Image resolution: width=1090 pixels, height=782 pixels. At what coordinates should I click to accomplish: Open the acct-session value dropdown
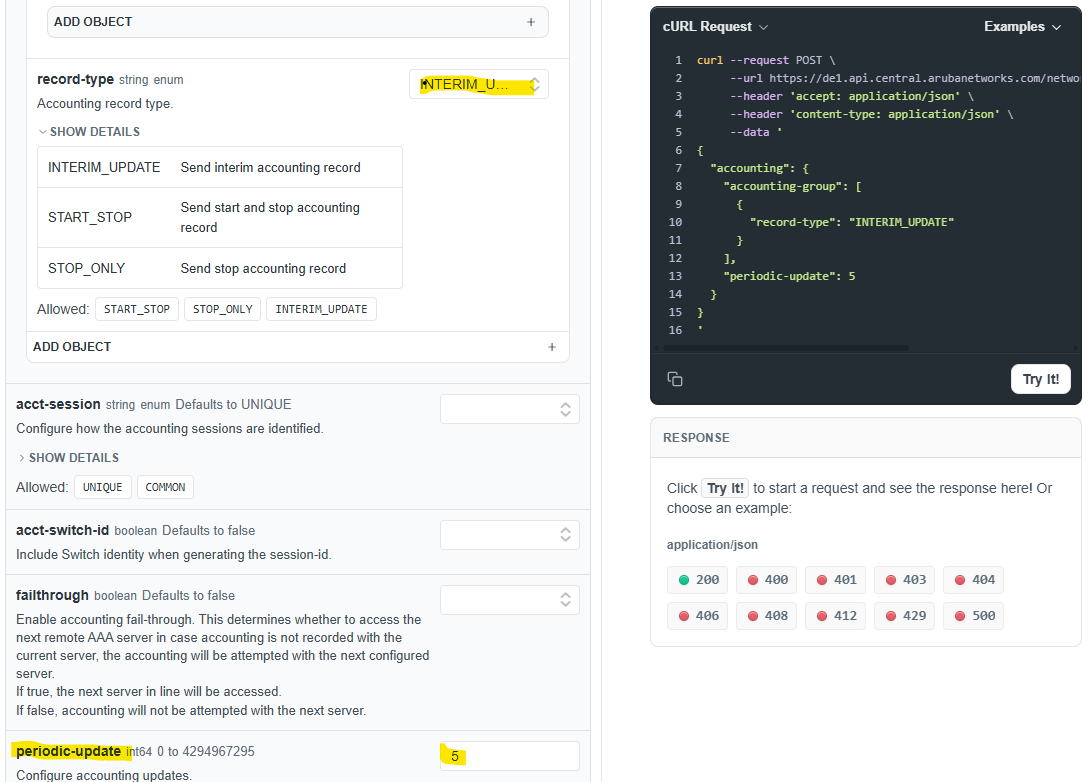(x=510, y=409)
